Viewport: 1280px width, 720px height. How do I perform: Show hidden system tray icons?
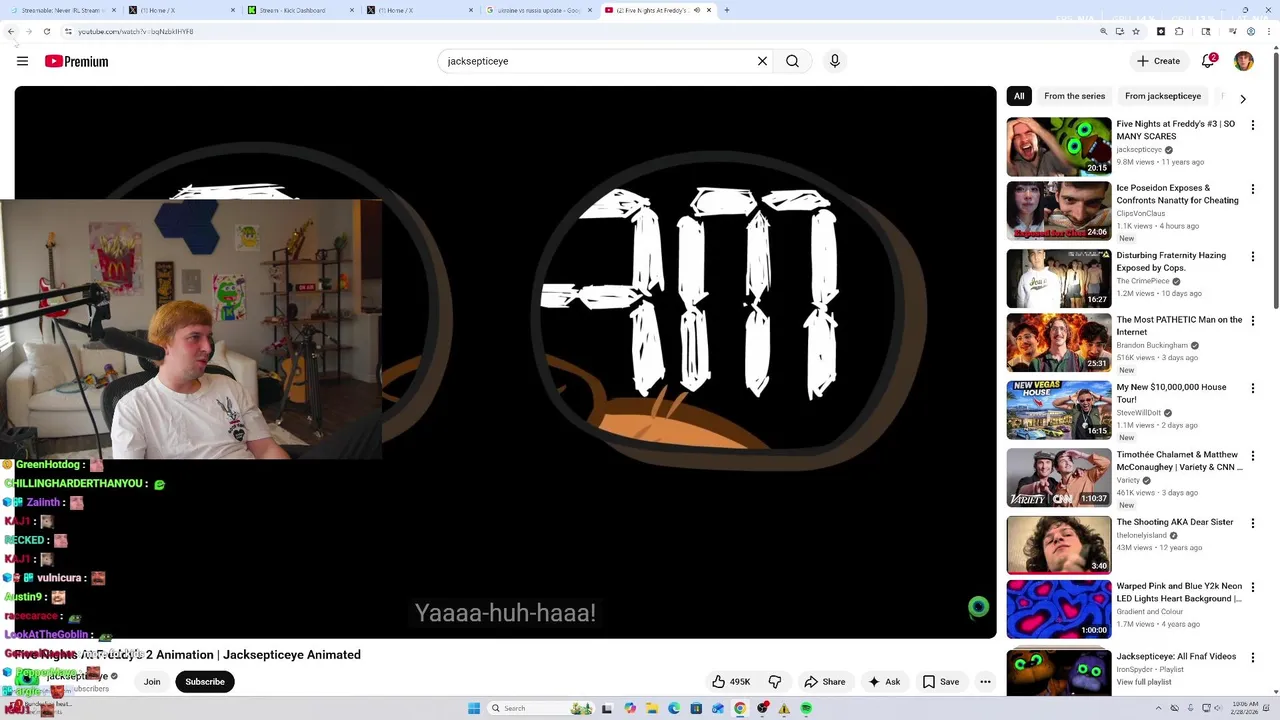click(x=1161, y=708)
